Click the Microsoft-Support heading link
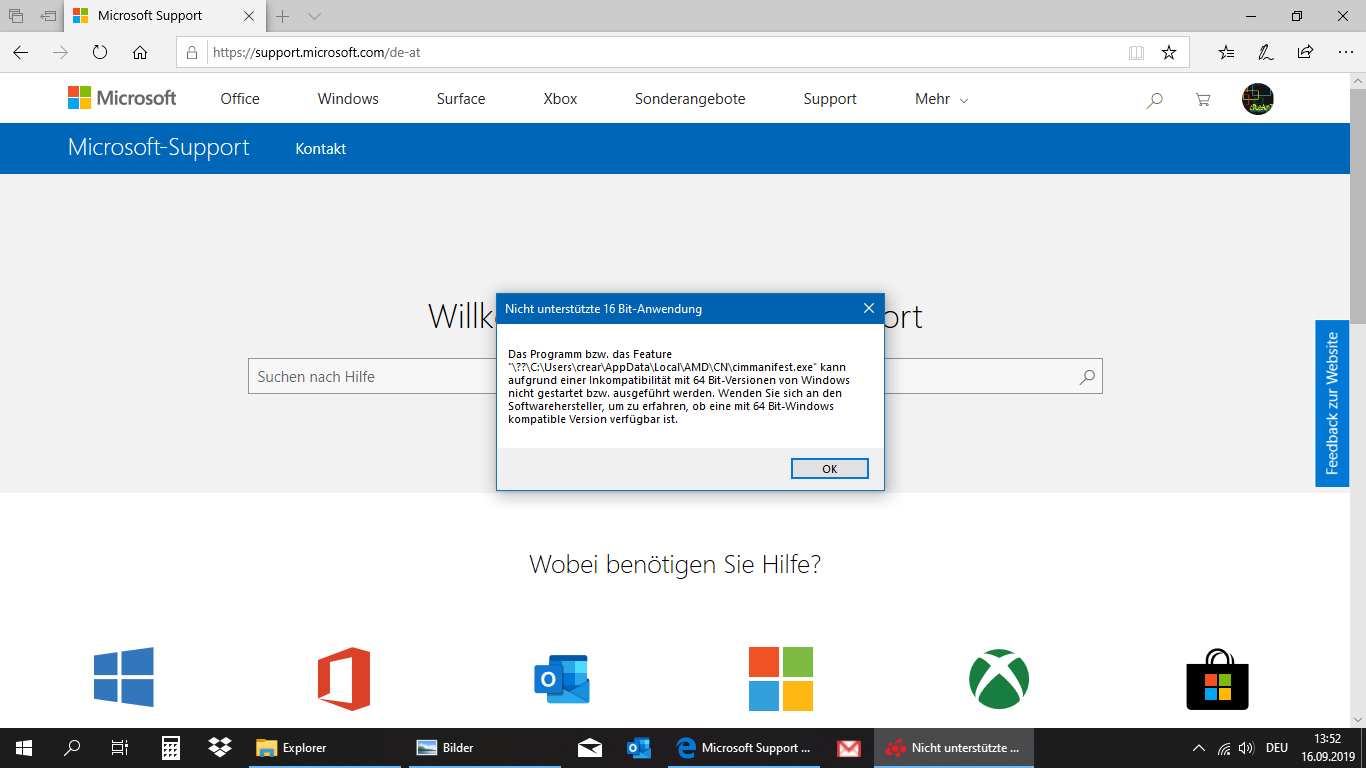This screenshot has width=1366, height=768. [x=159, y=148]
